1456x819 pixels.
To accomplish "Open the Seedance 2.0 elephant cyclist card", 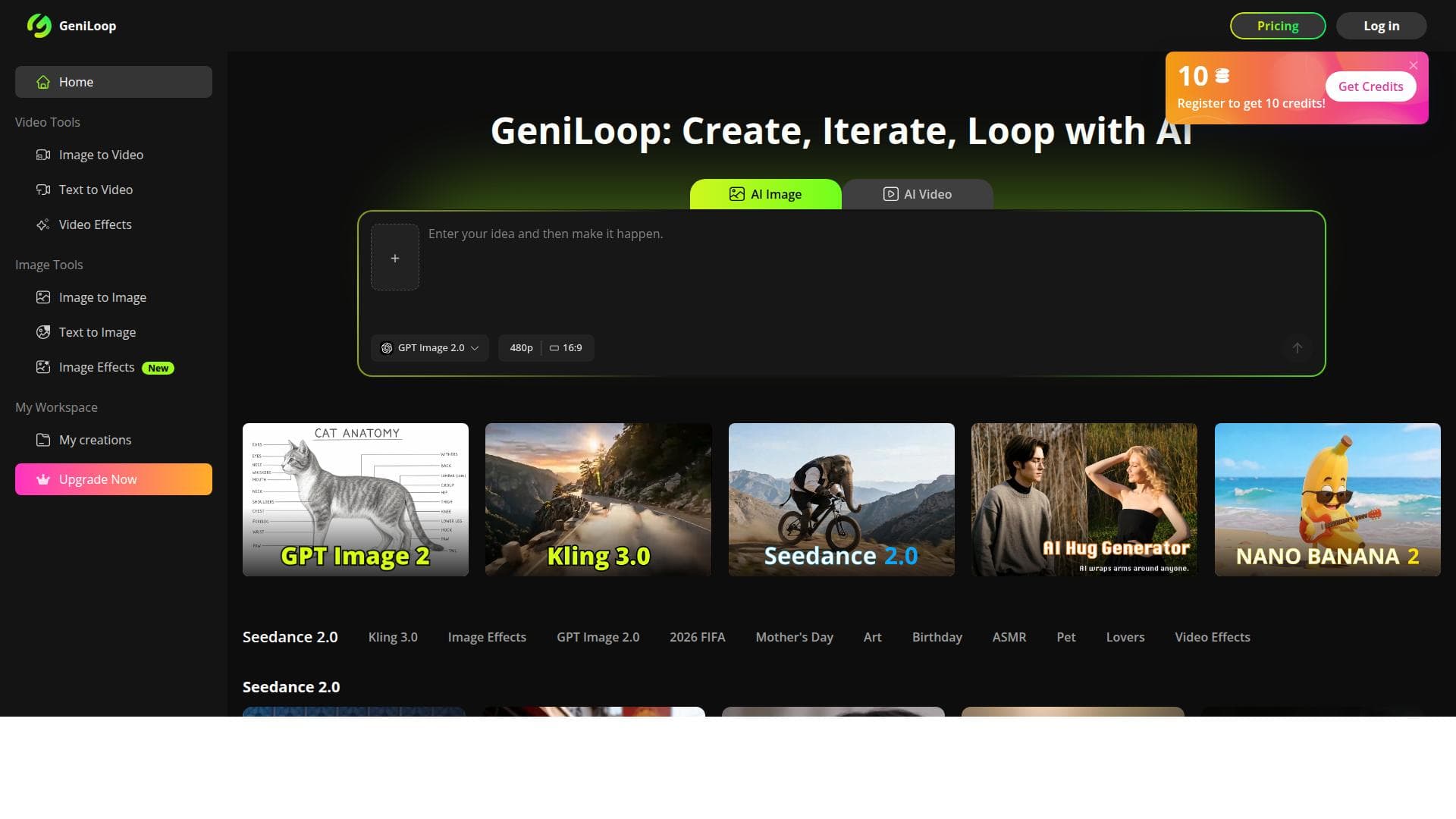I will tap(842, 500).
